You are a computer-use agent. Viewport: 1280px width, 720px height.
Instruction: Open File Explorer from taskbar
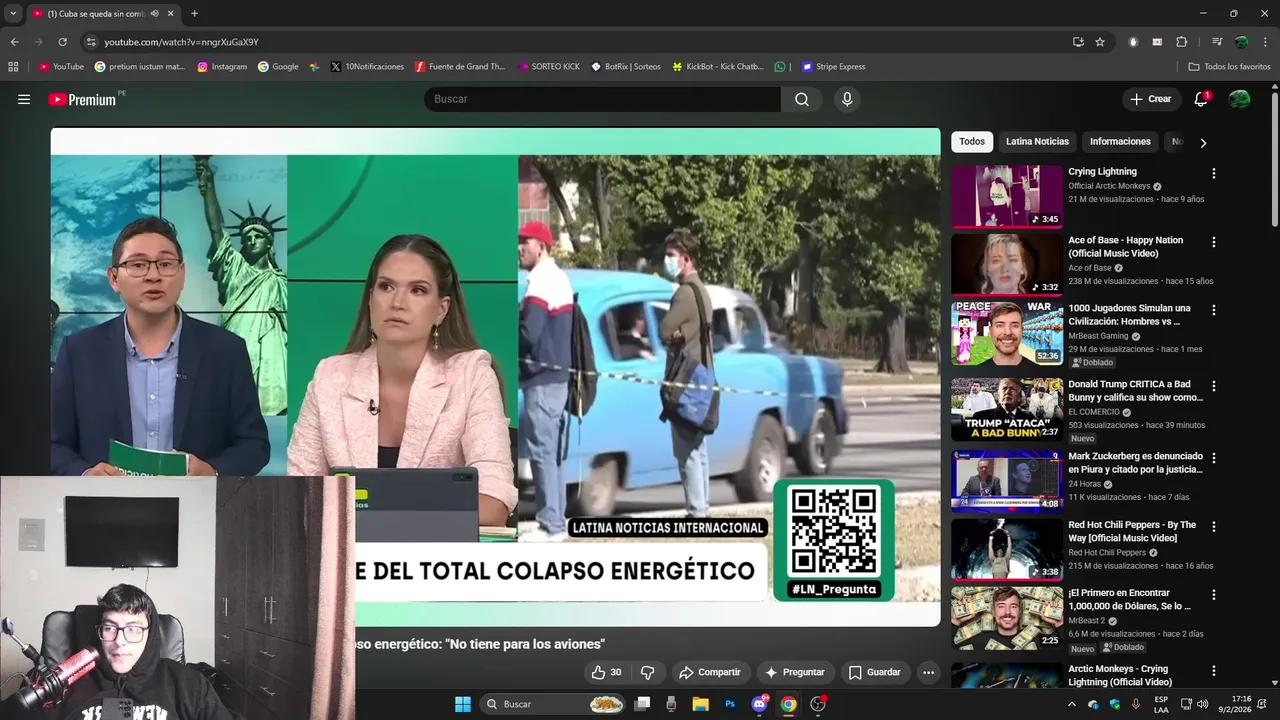point(701,704)
